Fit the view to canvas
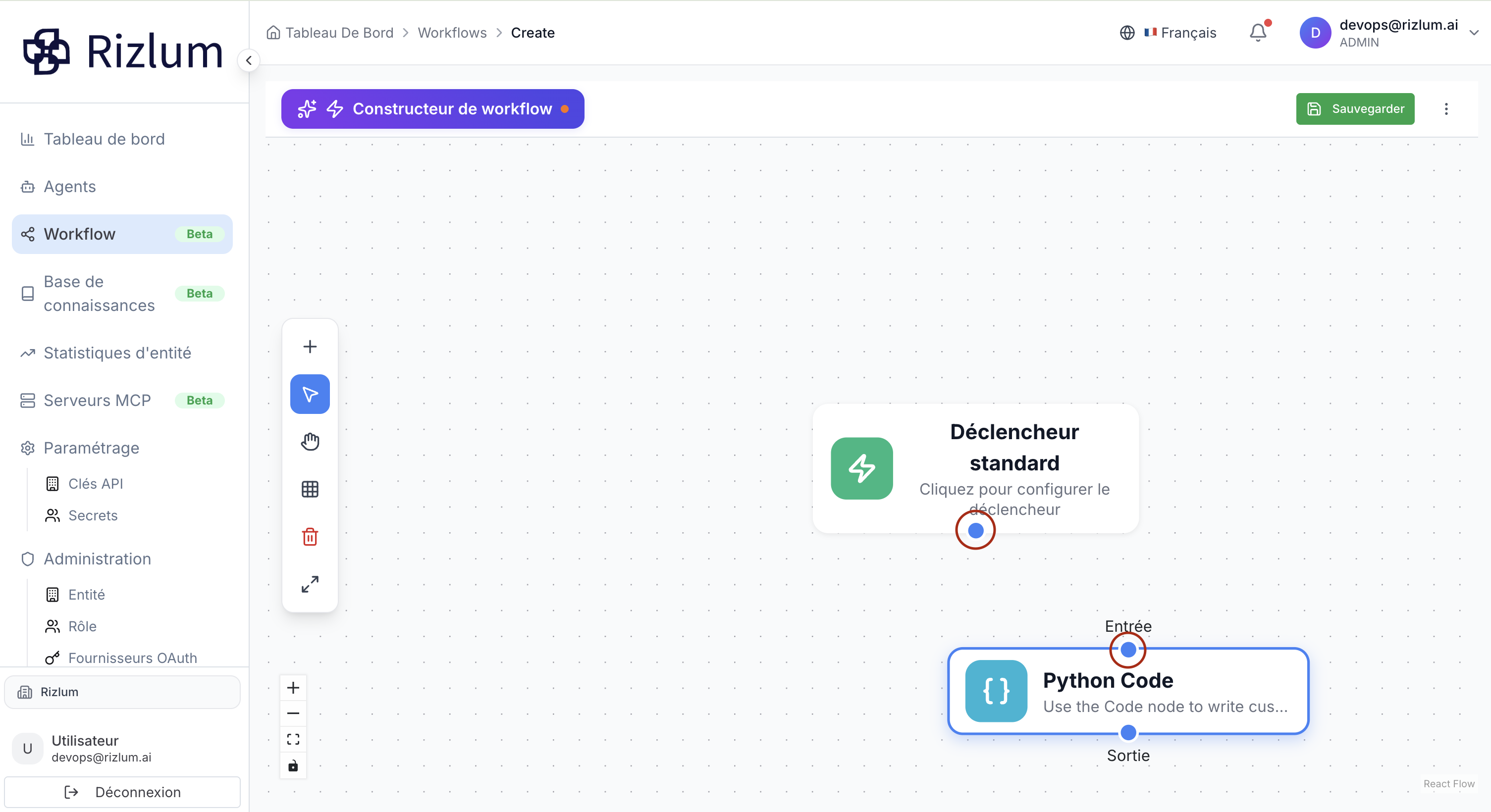 pos(293,740)
